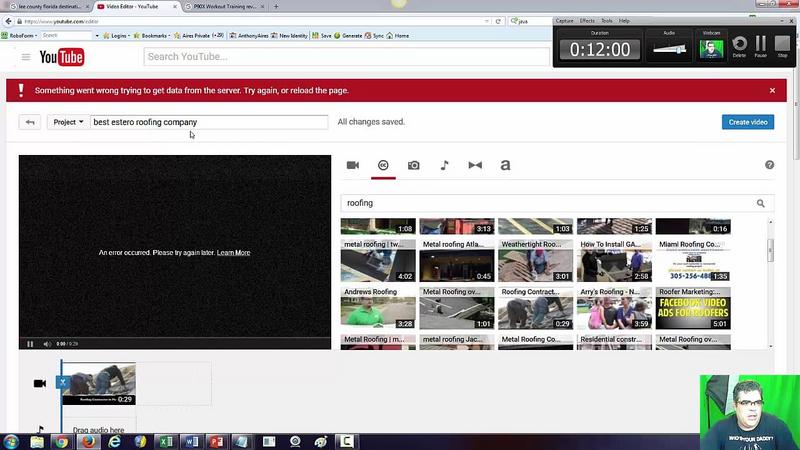Open the Project dropdown

[x=68, y=122]
